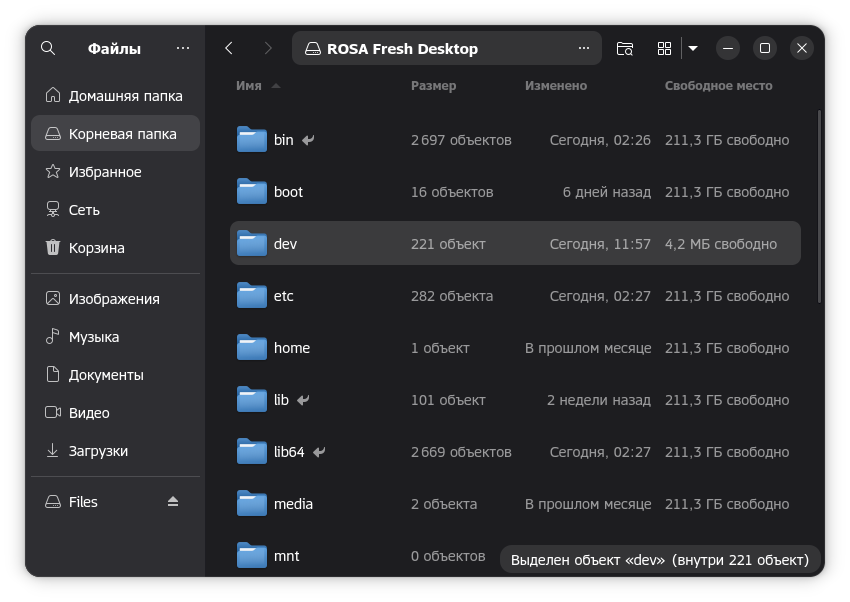
Task: Click the Сеть network entry
Action: [115, 210]
